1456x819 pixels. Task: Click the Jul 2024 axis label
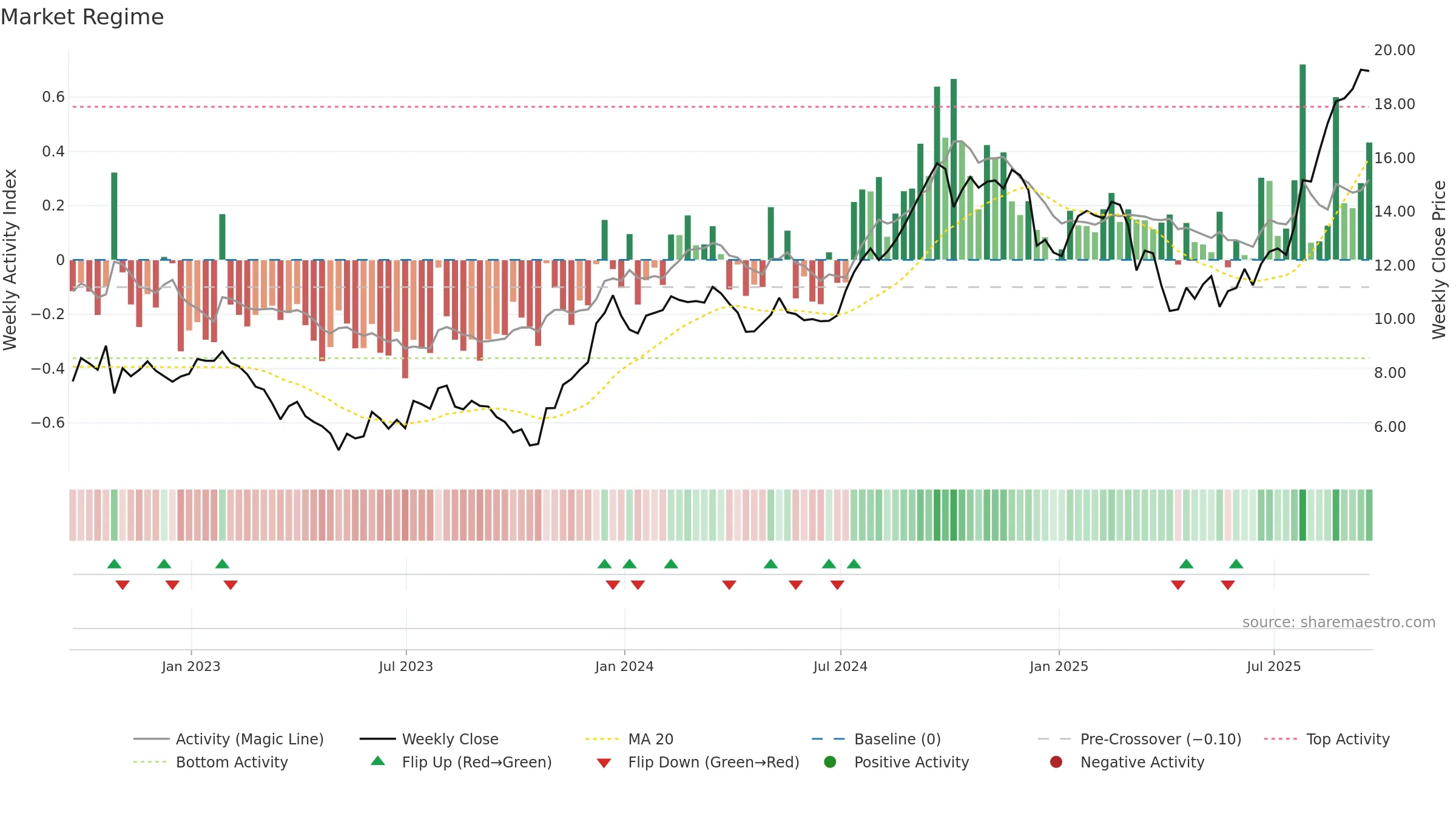840,666
